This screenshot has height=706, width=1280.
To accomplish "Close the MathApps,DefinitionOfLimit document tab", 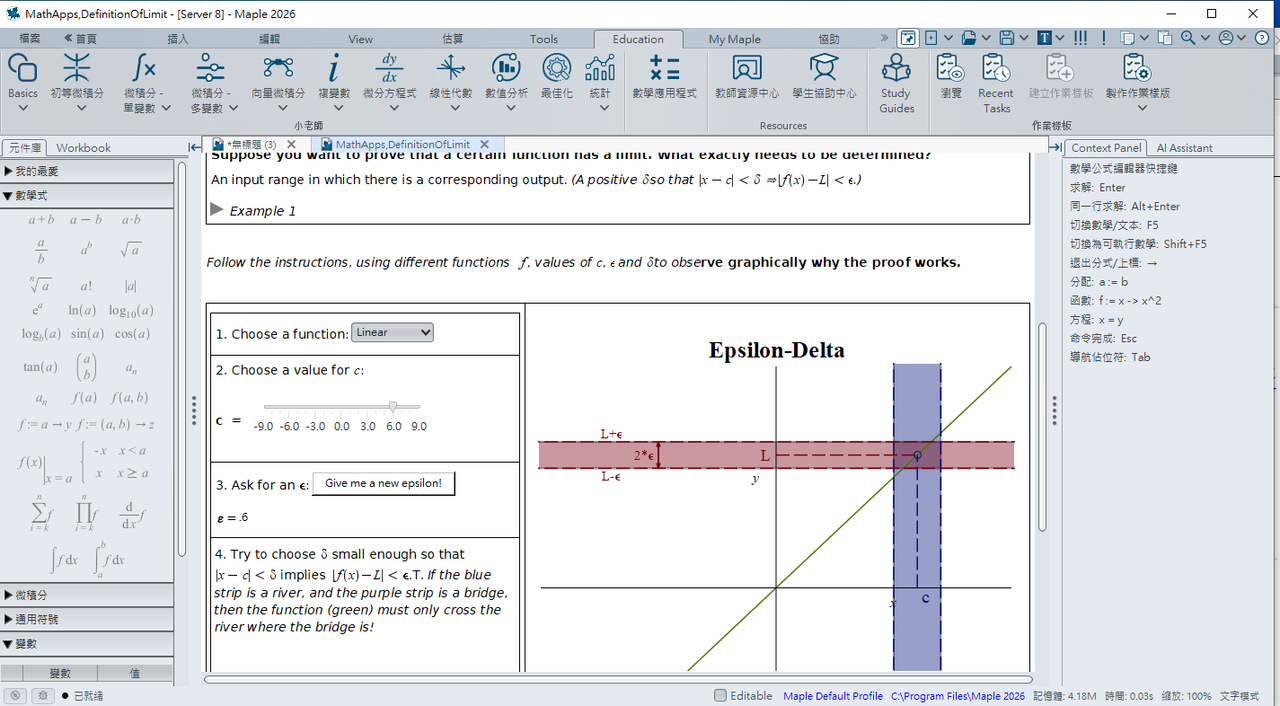I will click(484, 144).
